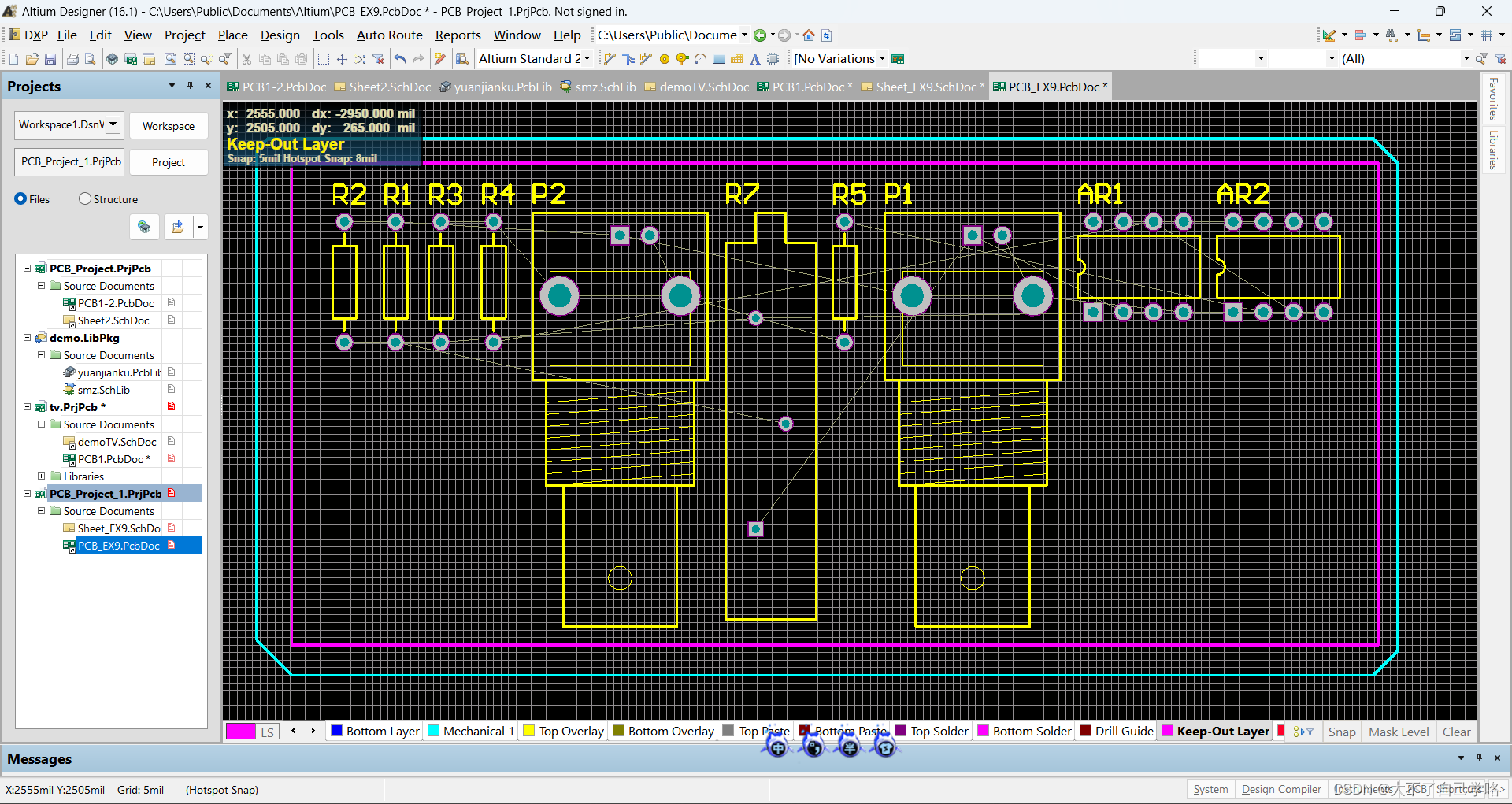Click the Mask Level button

pos(1399,732)
